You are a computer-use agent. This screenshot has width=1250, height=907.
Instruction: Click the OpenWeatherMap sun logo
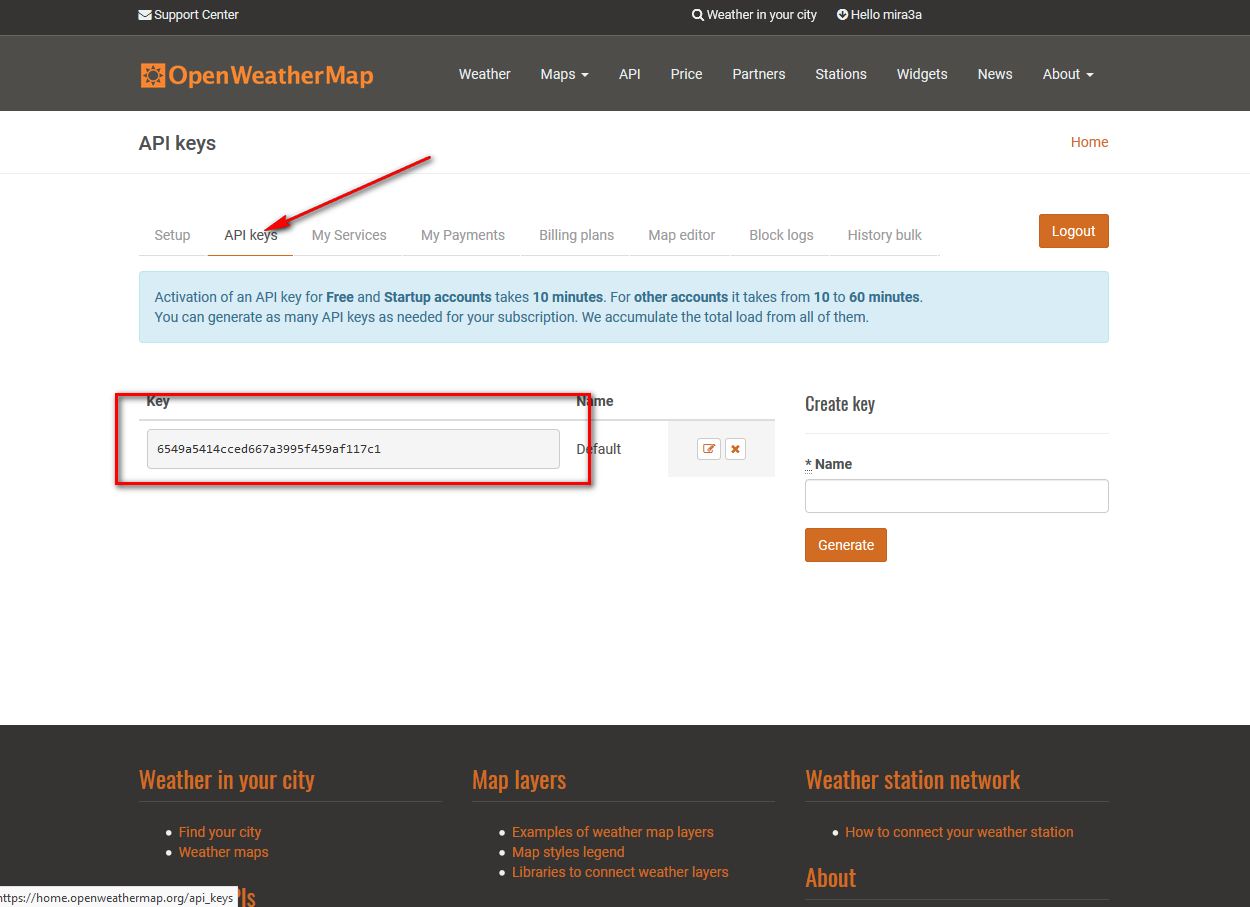point(153,75)
